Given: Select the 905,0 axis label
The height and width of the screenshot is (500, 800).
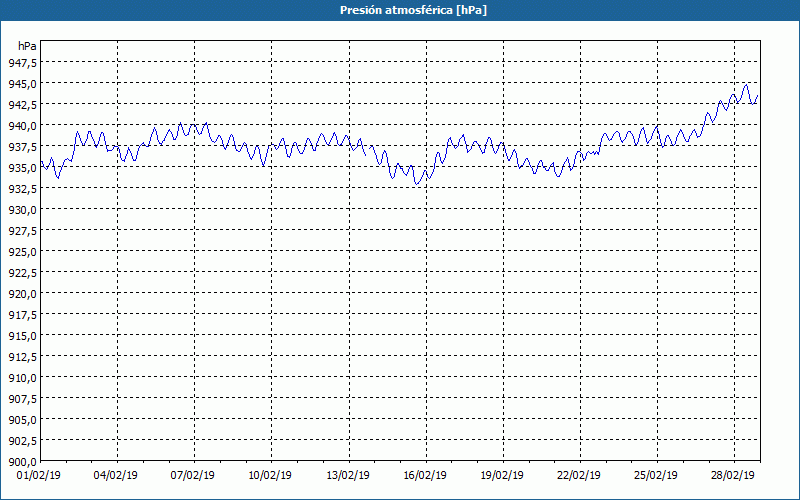Looking at the screenshot, I should (22, 420).
